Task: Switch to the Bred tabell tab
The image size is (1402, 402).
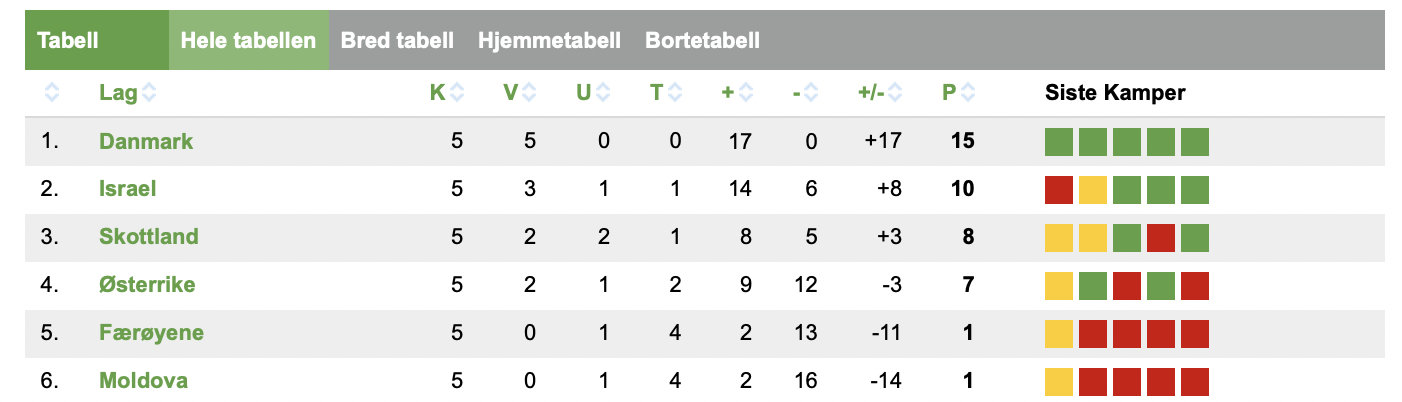Action: pyautogui.click(x=397, y=41)
